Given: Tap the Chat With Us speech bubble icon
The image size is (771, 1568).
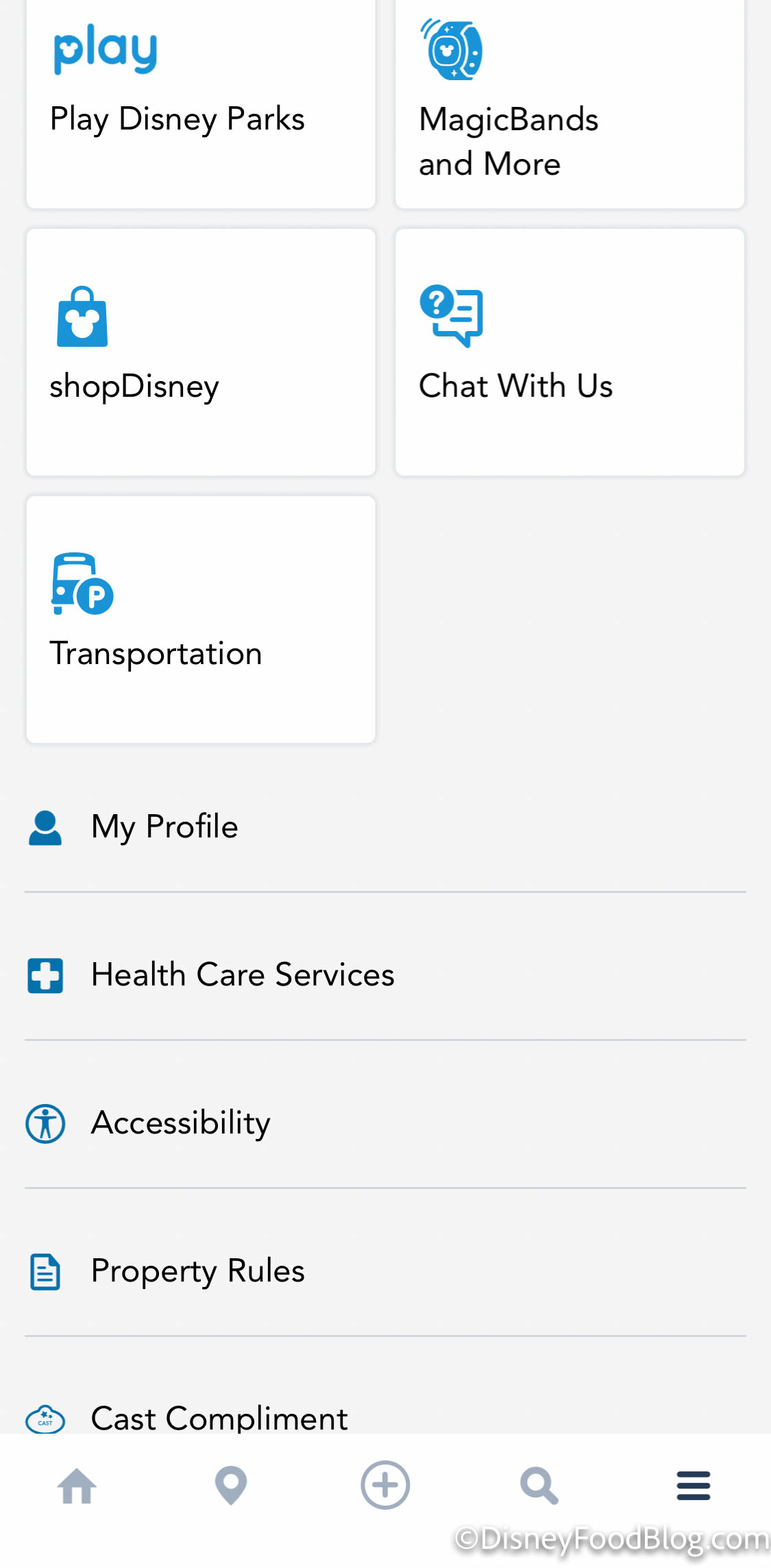Looking at the screenshot, I should click(x=452, y=315).
